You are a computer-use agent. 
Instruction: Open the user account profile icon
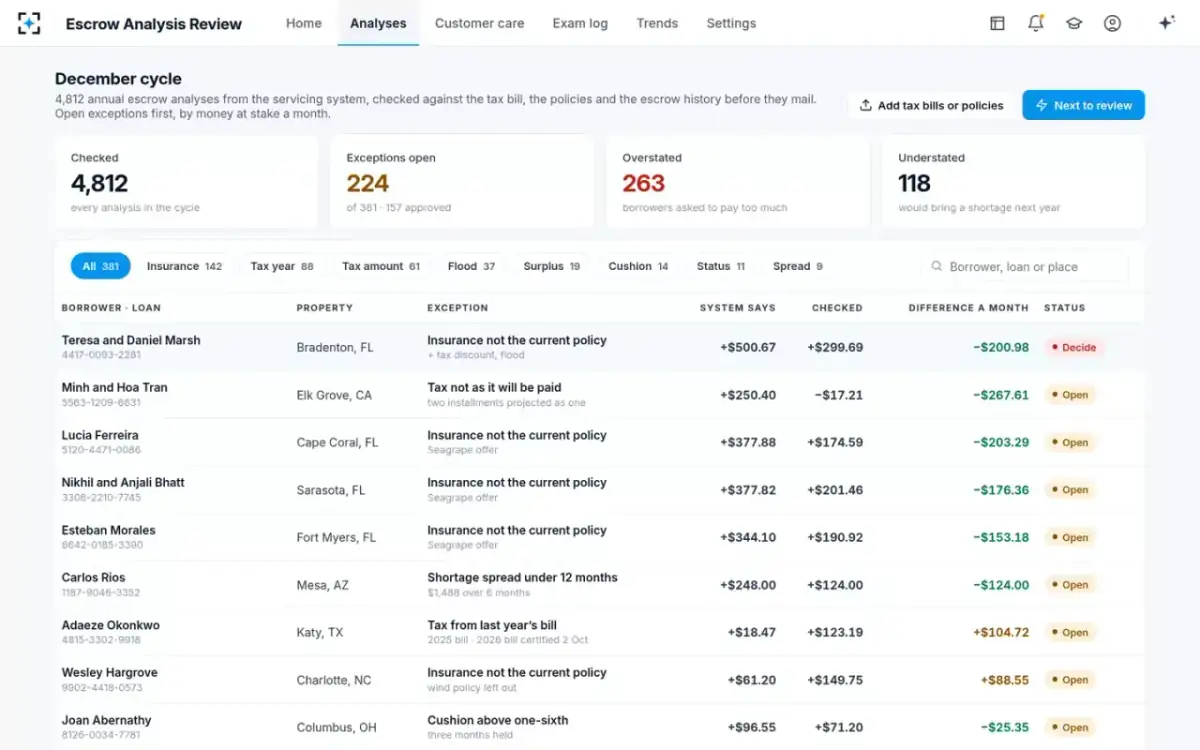pyautogui.click(x=1112, y=23)
